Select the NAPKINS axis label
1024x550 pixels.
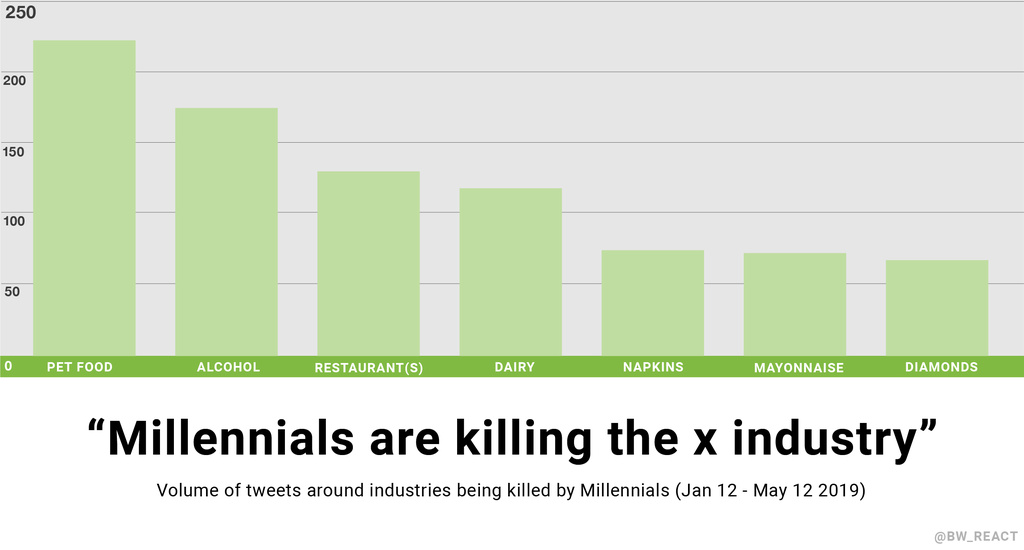click(652, 367)
